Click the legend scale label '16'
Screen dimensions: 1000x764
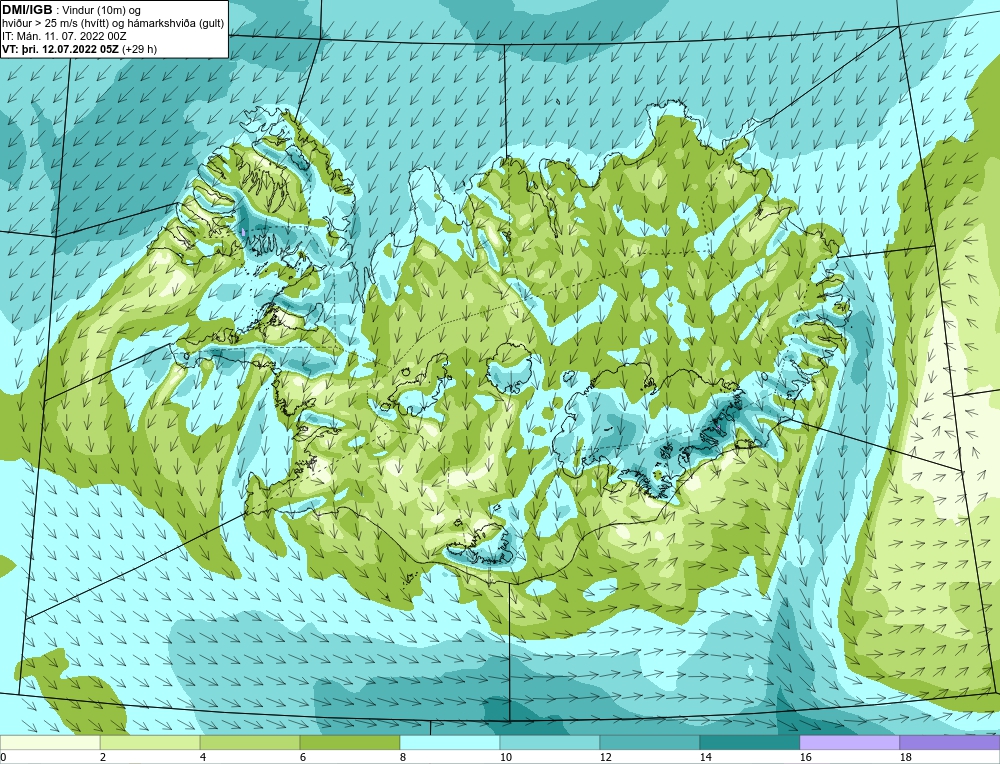[806, 758]
